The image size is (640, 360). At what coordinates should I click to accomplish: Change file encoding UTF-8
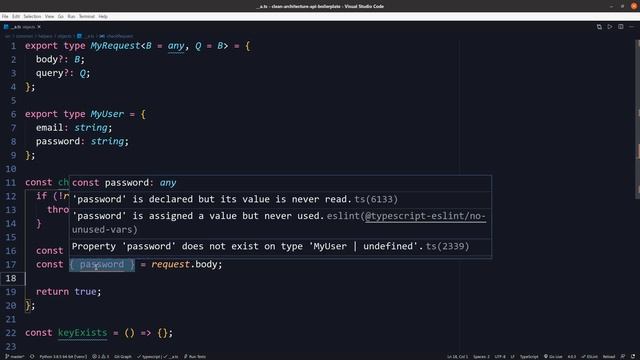click(500, 356)
